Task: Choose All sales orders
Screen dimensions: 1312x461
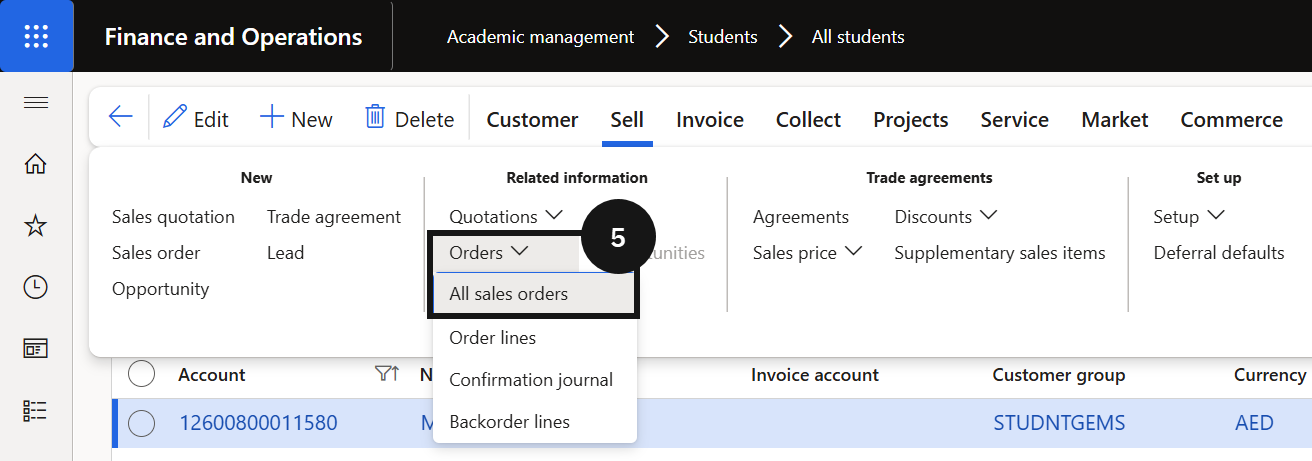Action: click(534, 294)
